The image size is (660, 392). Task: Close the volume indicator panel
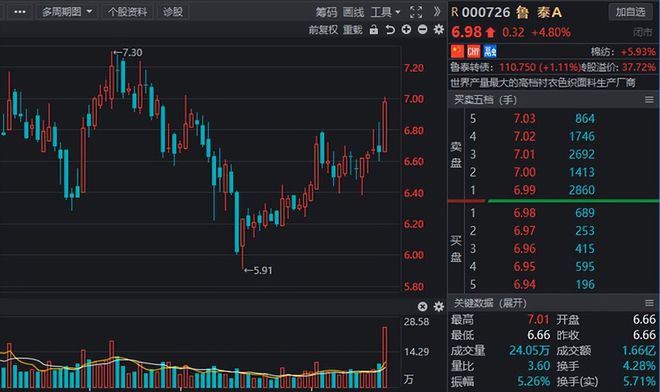[x=423, y=307]
